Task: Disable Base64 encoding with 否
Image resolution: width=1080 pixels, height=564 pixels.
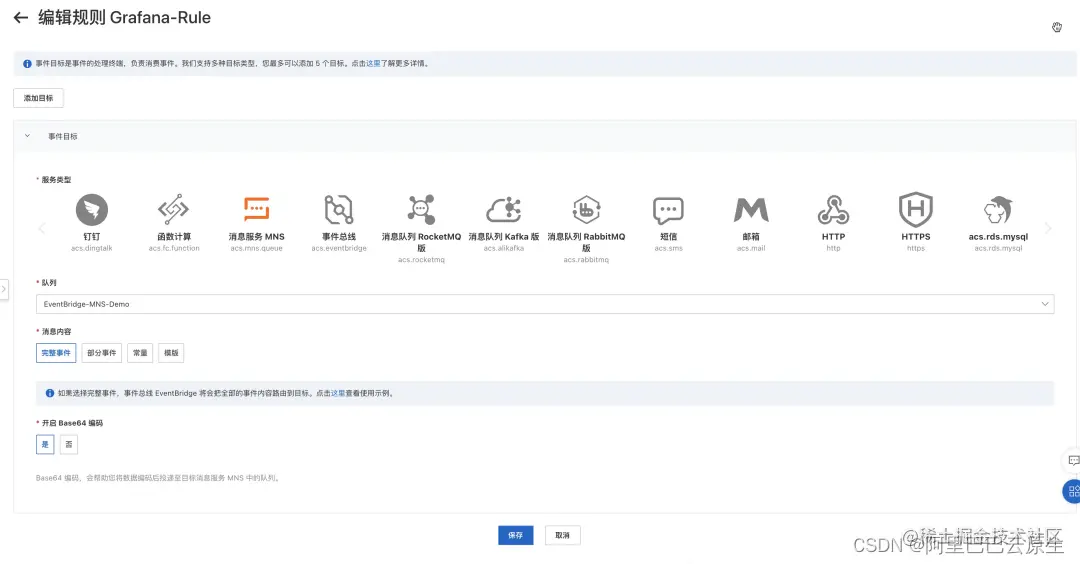Action: click(x=68, y=444)
